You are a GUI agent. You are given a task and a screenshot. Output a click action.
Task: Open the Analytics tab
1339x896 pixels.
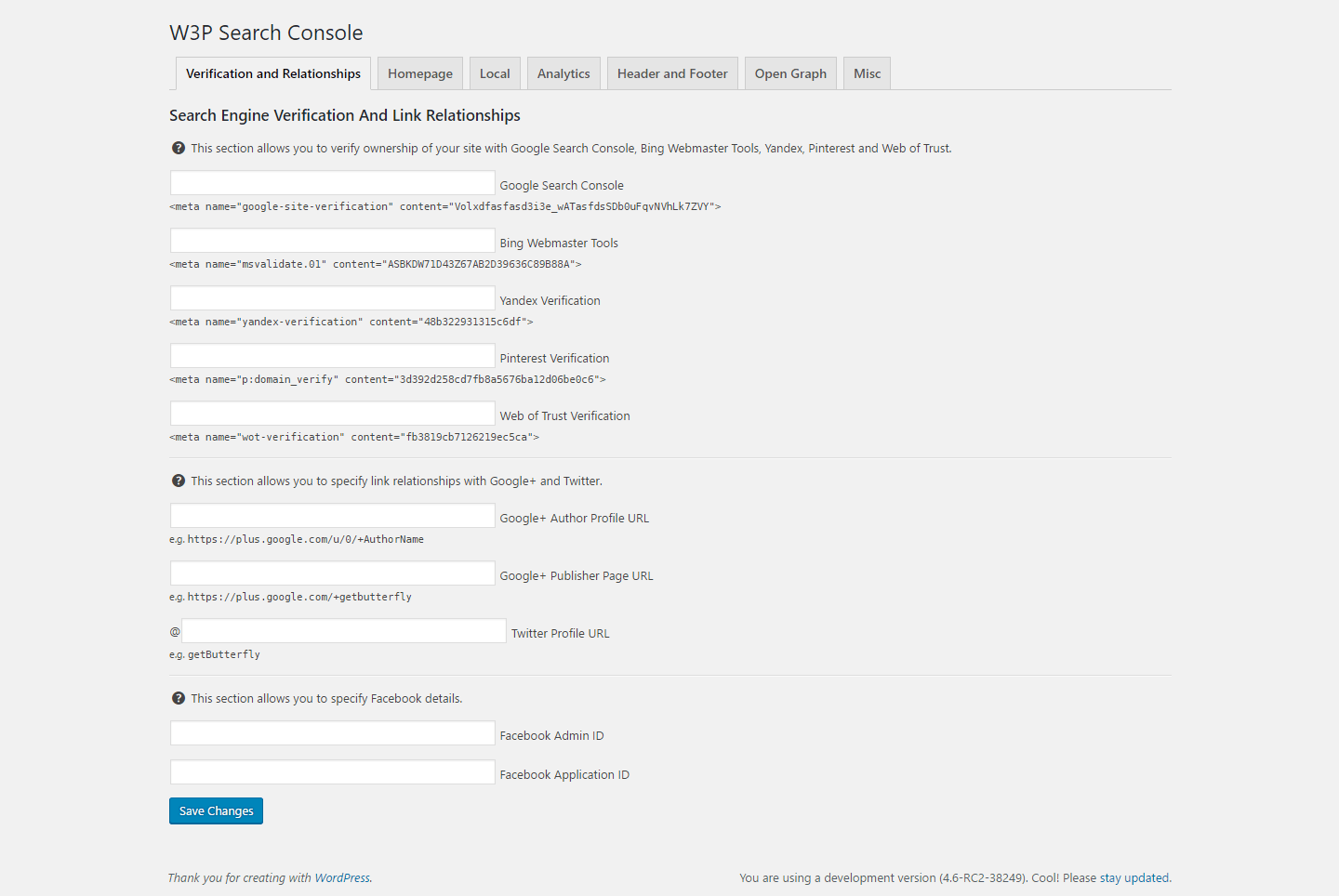coord(563,73)
